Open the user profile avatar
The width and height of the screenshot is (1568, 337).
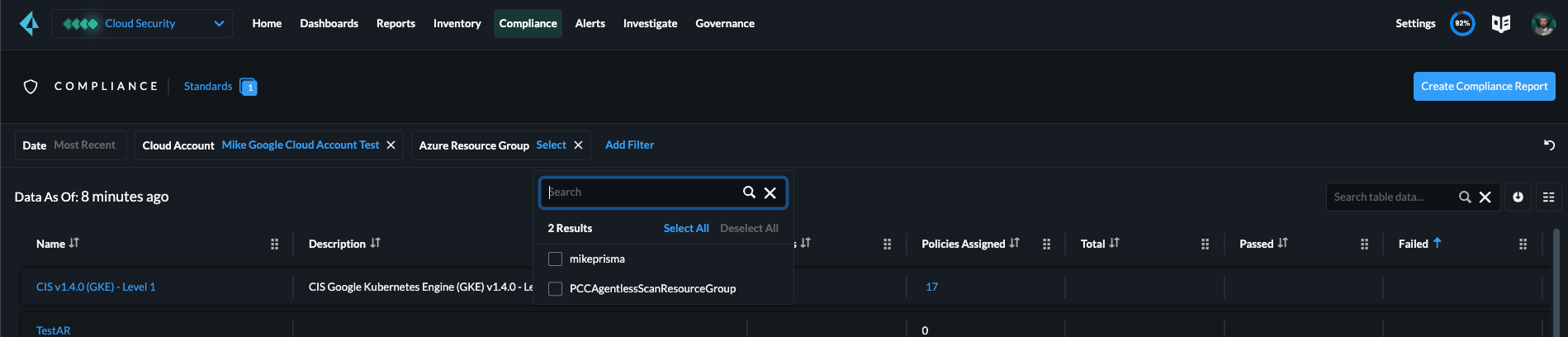coord(1542,23)
